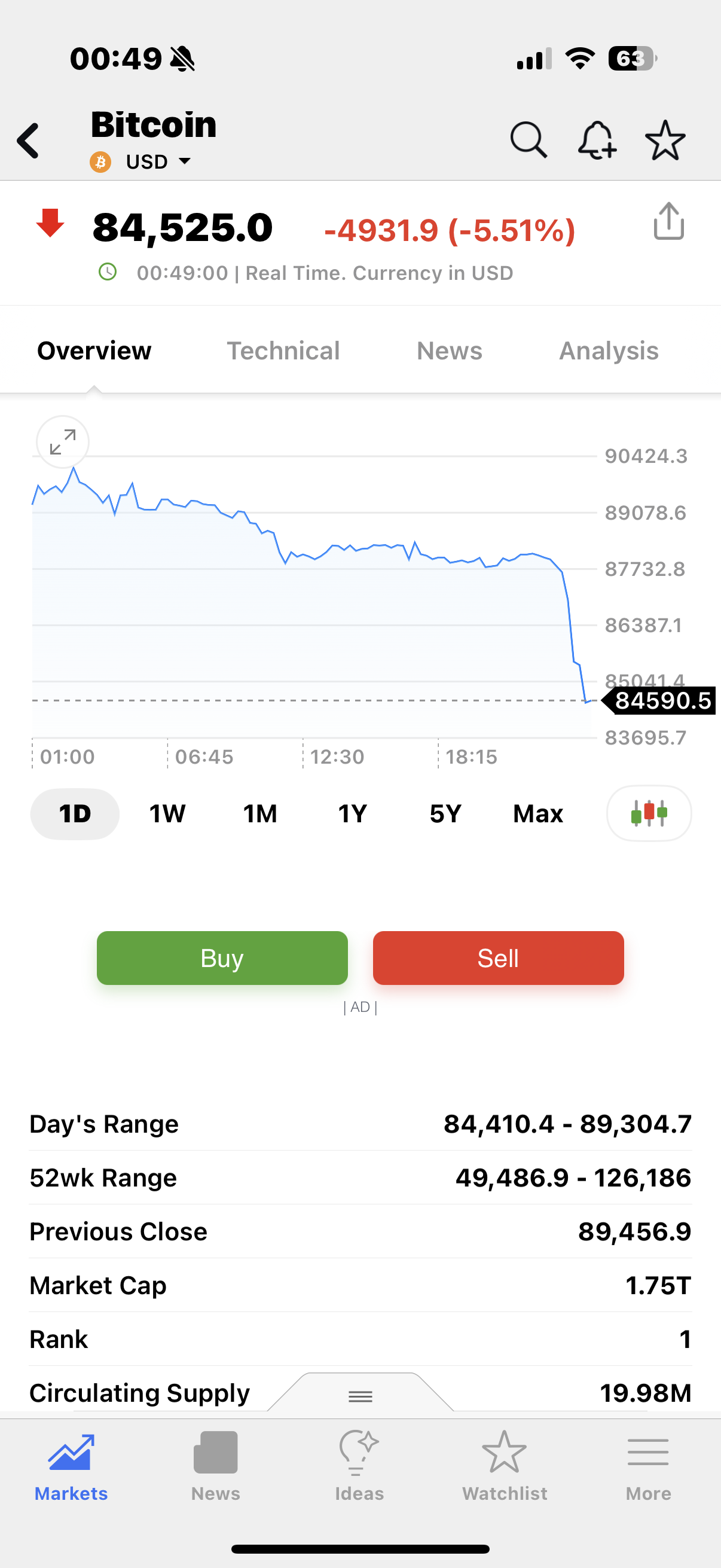The image size is (721, 1568).
Task: Open the USD currency dropdown
Action: pos(158,162)
